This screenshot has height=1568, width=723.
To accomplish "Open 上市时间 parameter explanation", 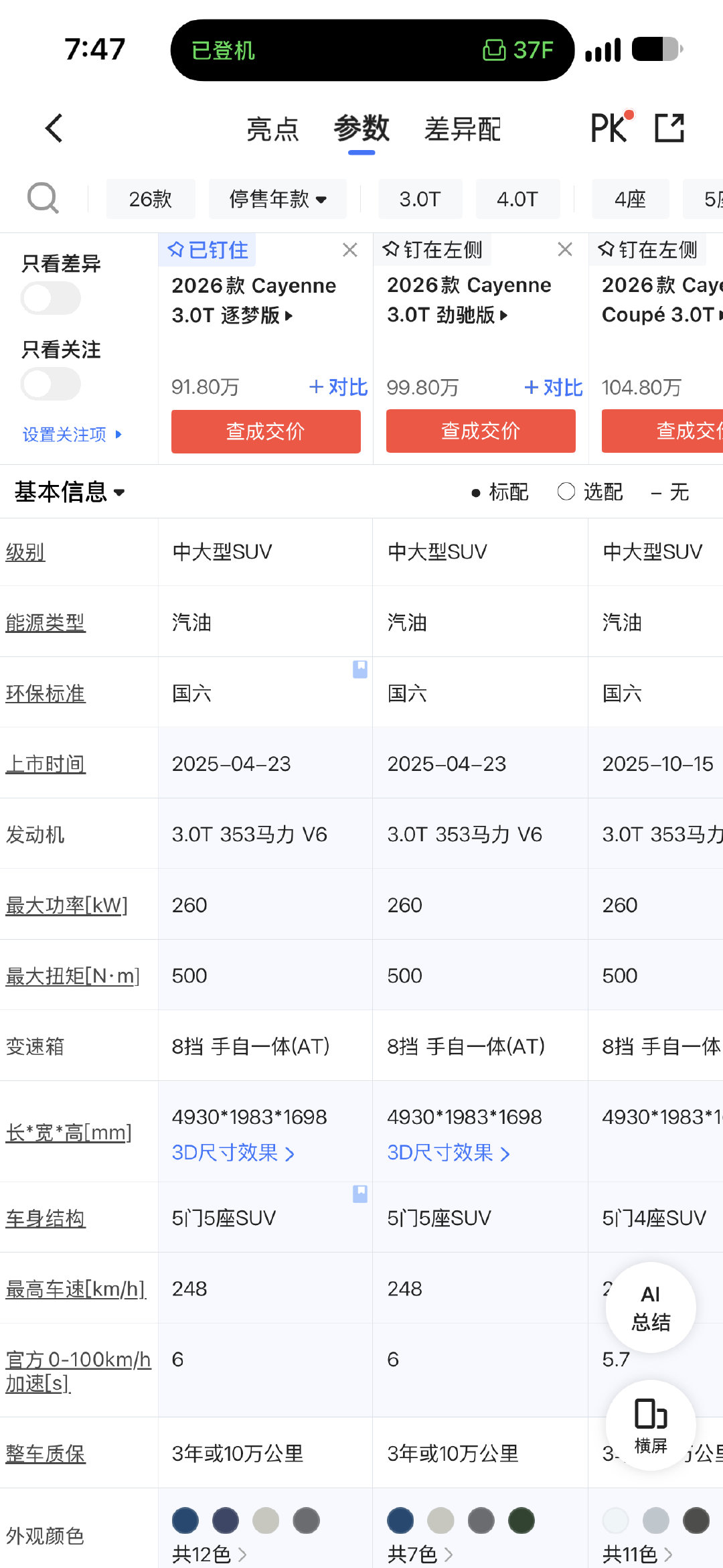I will (46, 764).
